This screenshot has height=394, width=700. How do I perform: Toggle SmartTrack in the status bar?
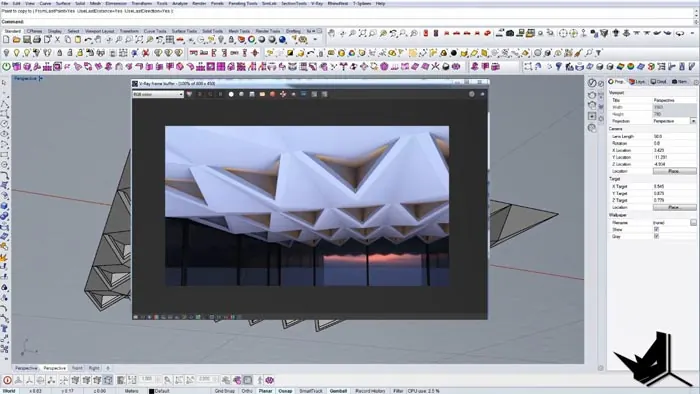tap(311, 391)
